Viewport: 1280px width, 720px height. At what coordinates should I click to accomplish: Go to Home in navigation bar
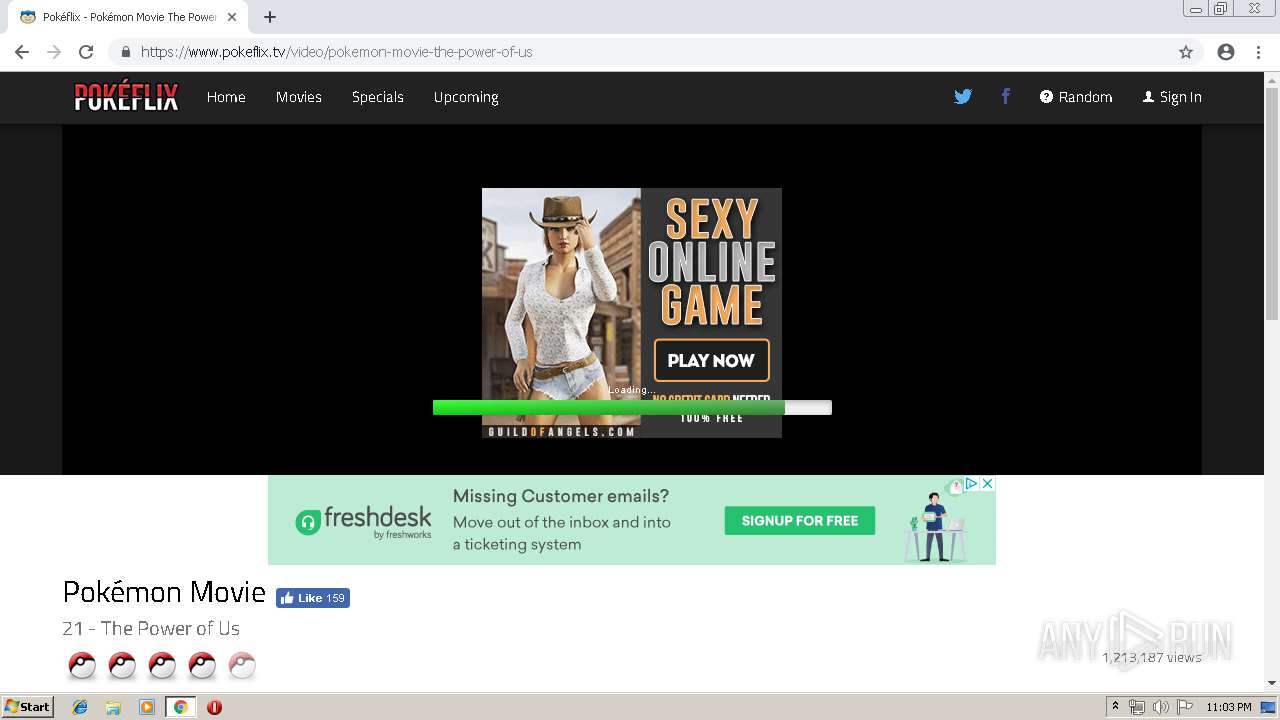226,97
